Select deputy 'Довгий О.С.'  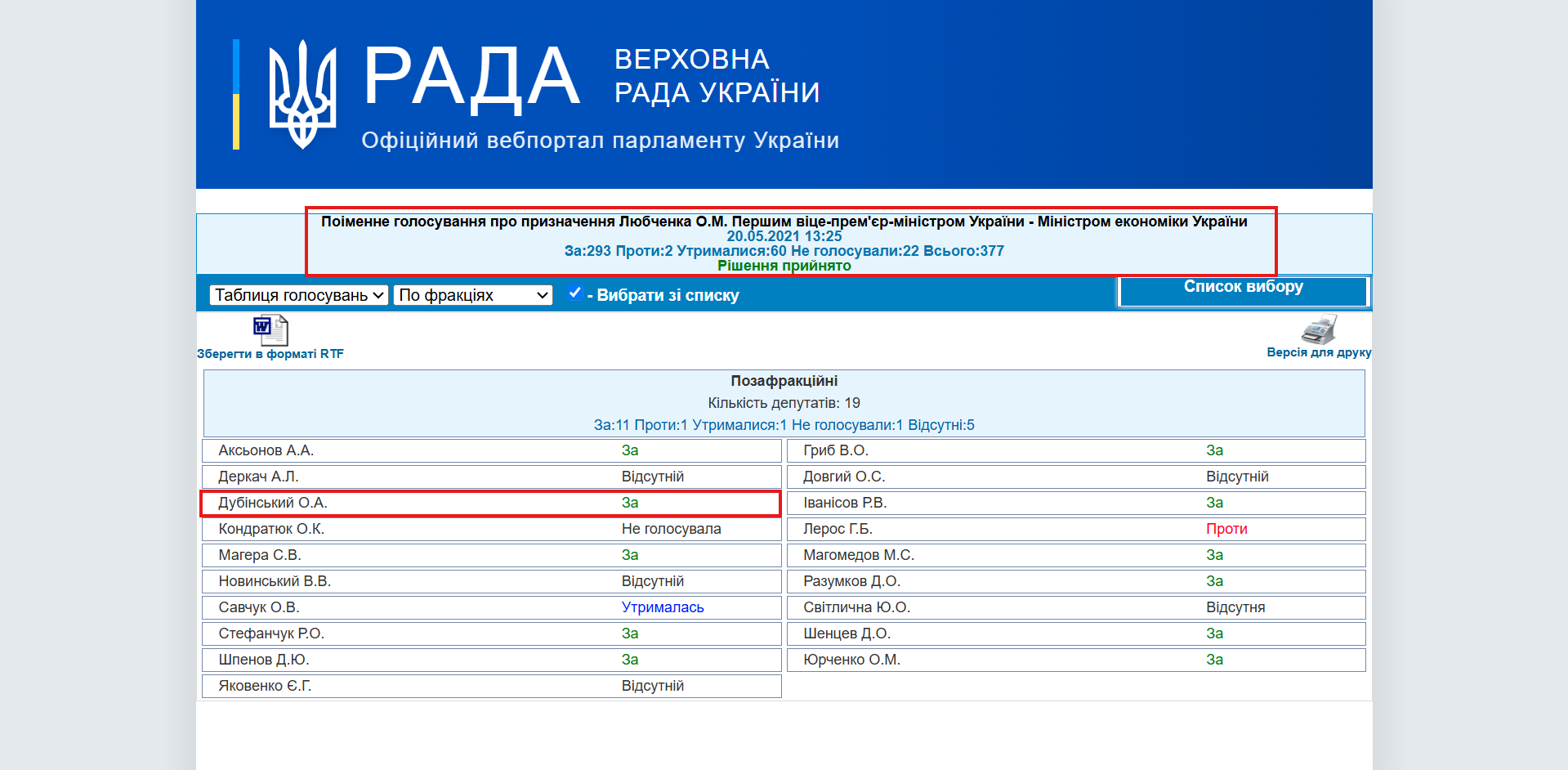[x=844, y=477]
